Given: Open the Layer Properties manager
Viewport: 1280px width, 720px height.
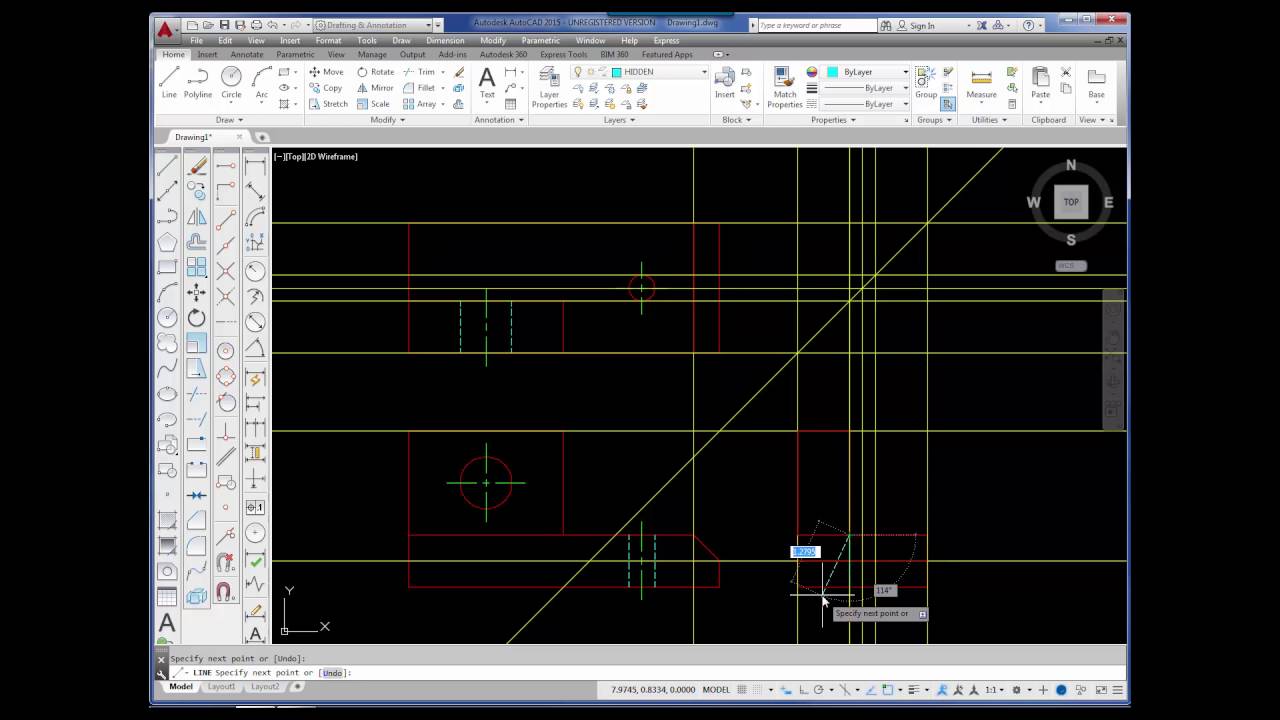Looking at the screenshot, I should pos(549,88).
